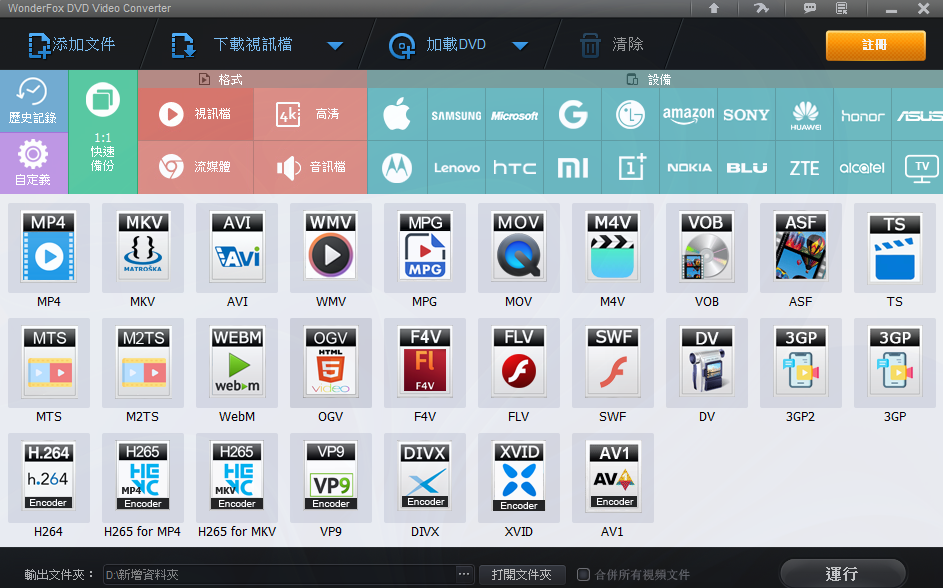Select the SWF format icon
943x588 pixels.
click(612, 363)
